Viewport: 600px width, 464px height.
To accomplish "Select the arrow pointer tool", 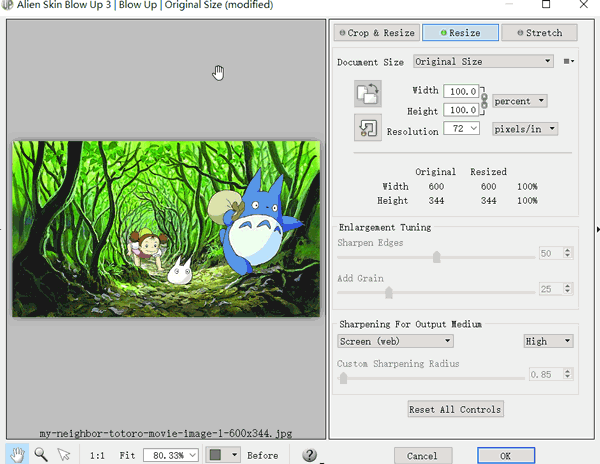I will (x=64, y=454).
